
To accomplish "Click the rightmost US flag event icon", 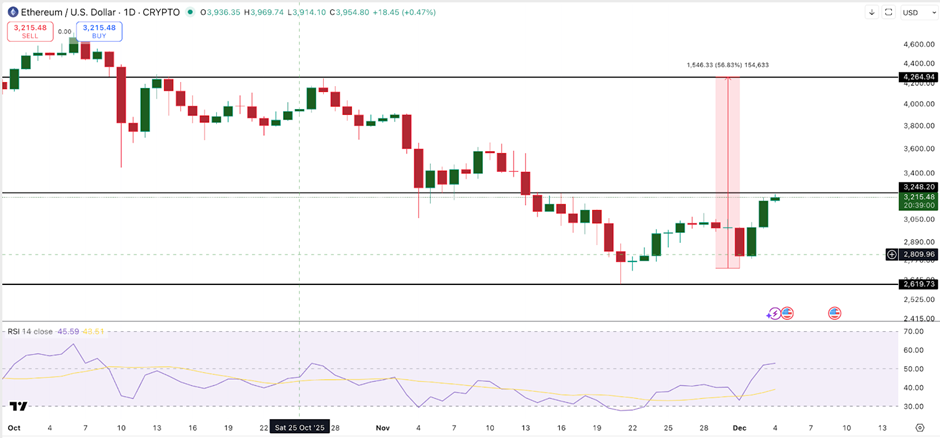I will click(834, 313).
